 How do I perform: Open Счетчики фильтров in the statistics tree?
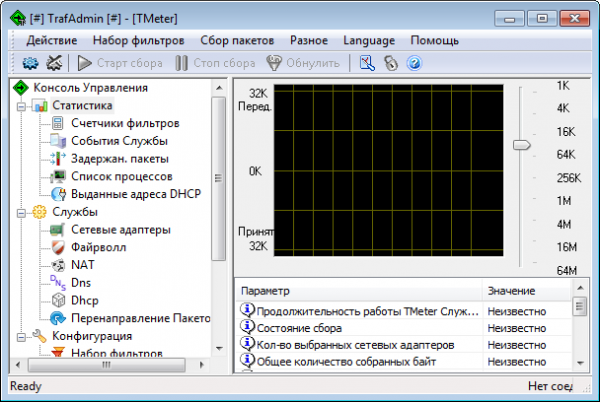pos(125,123)
